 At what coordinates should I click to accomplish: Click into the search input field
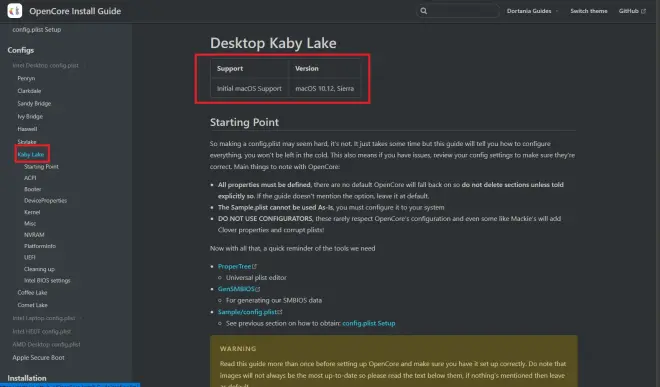pos(463,11)
